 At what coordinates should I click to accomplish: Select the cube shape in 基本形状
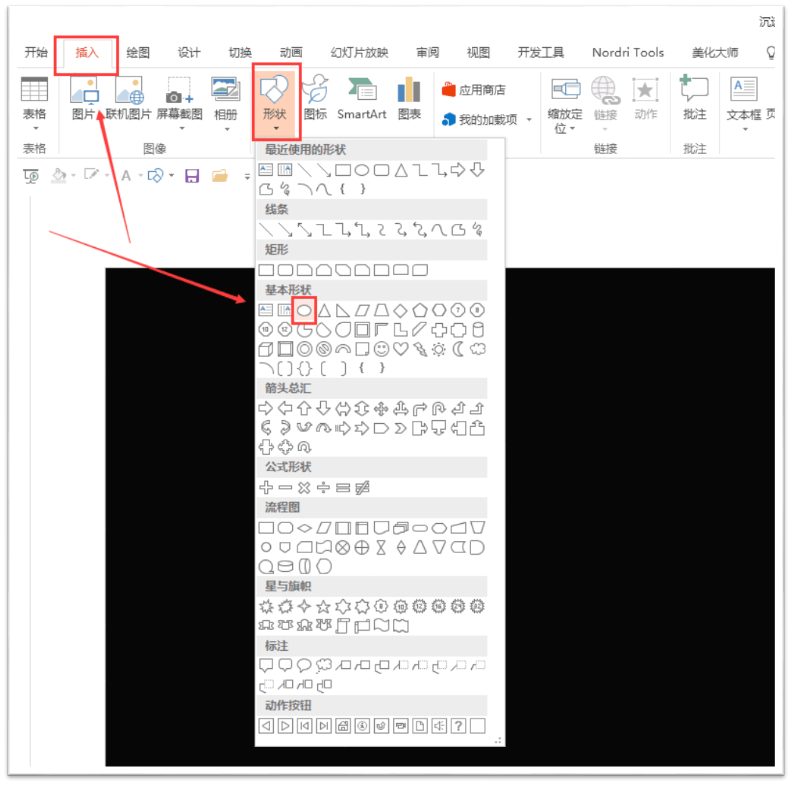coord(266,349)
